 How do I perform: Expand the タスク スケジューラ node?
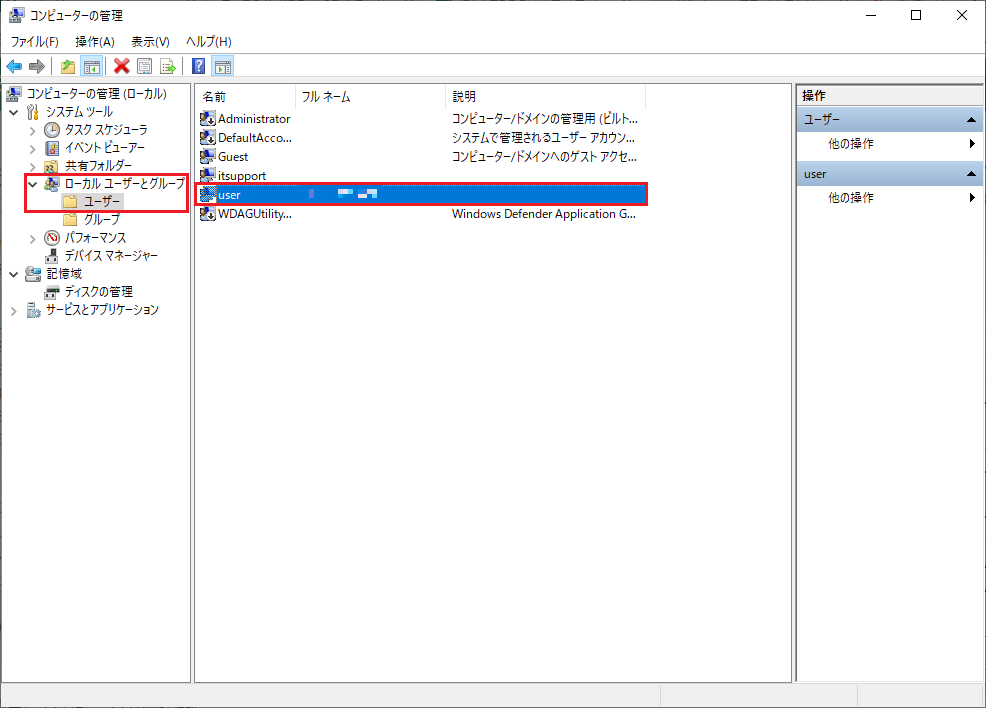33,130
